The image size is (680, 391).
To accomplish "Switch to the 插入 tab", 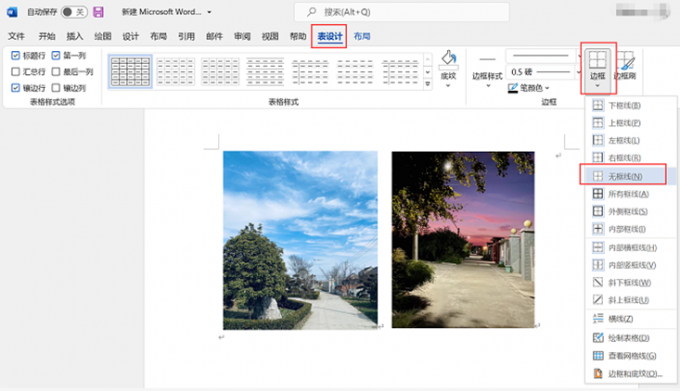I will point(75,36).
